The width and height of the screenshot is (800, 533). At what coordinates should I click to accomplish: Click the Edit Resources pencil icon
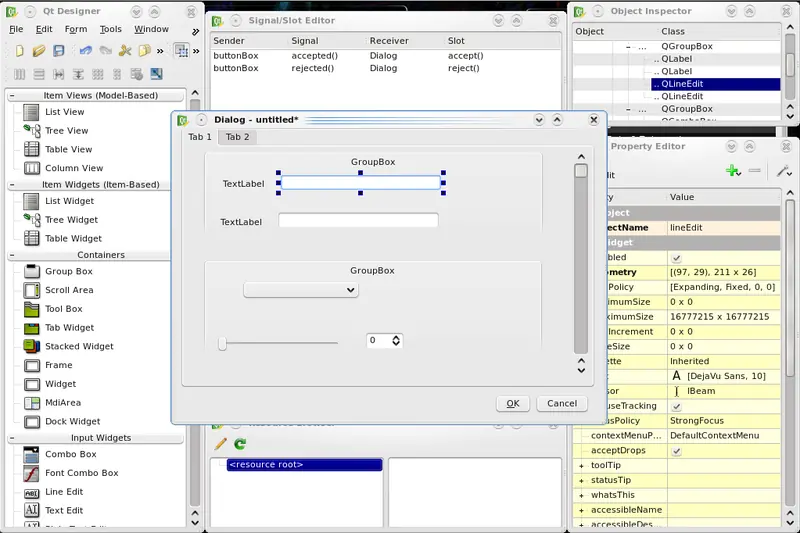click(221, 444)
